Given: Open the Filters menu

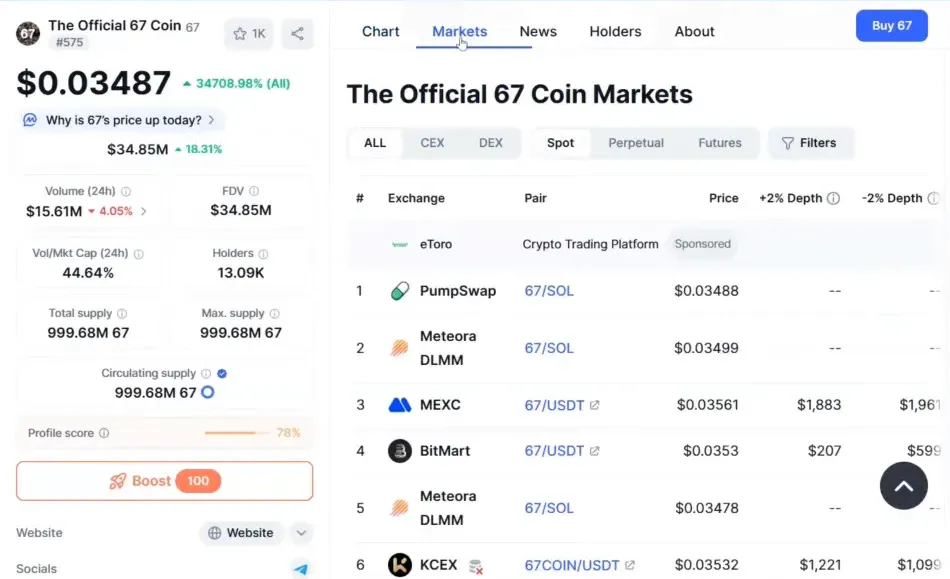Looking at the screenshot, I should (x=810, y=143).
